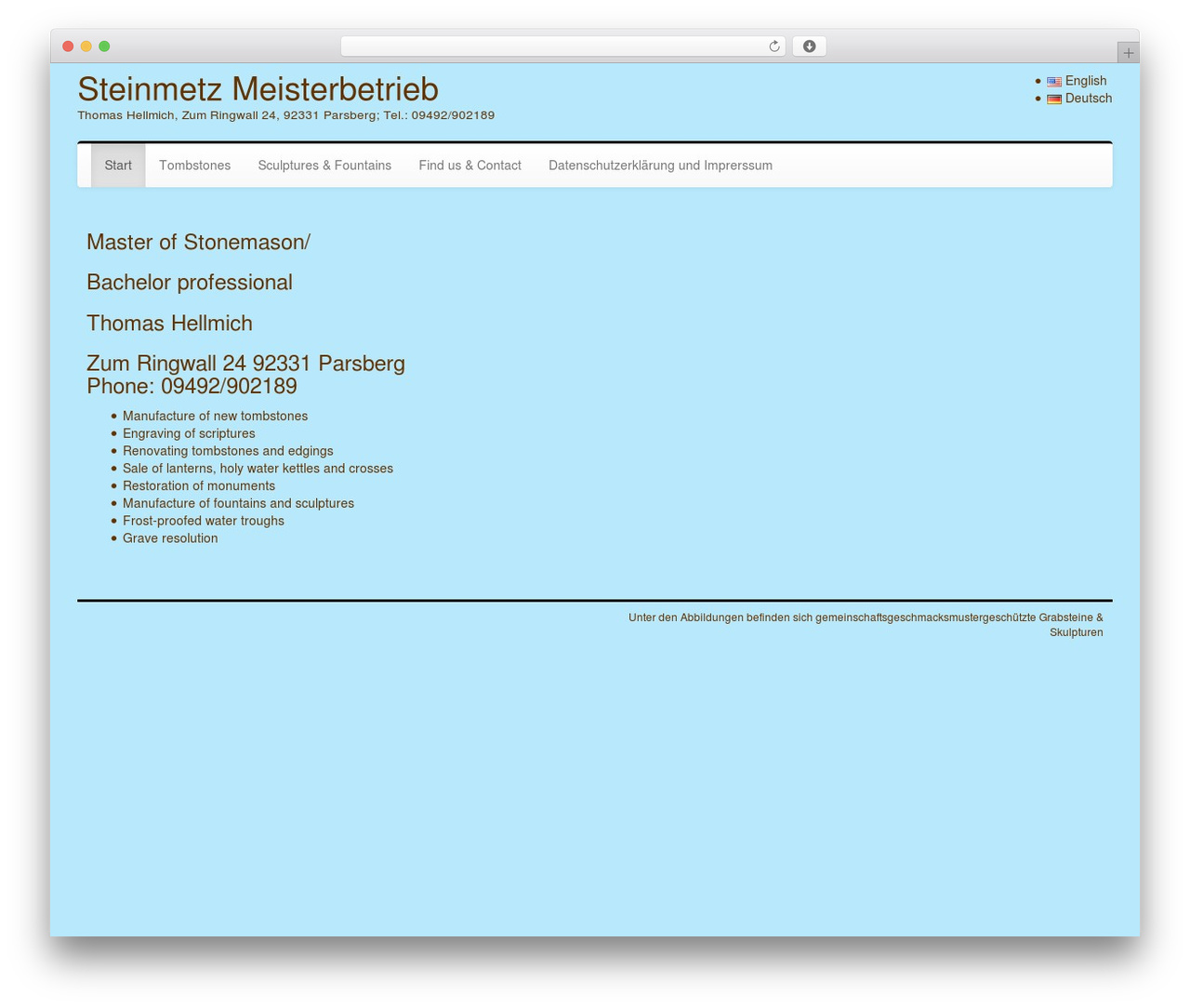Click the 'Bachelor professional' heading
The image size is (1190, 1008).
click(190, 283)
